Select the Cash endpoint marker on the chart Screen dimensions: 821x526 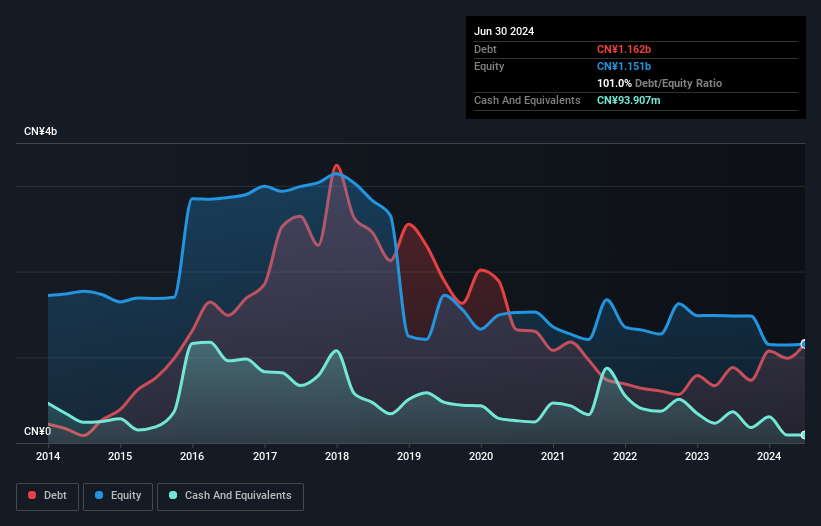(x=804, y=435)
